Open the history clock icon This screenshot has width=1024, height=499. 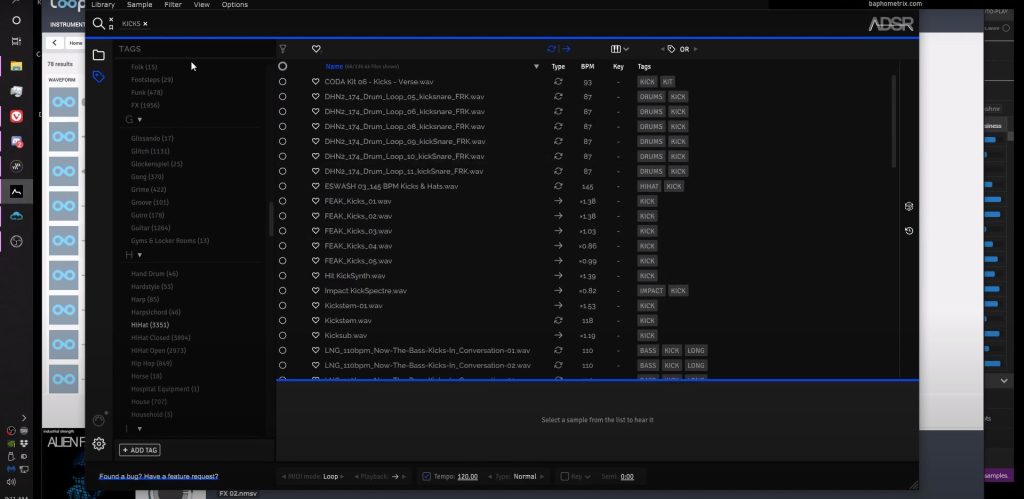(x=908, y=231)
